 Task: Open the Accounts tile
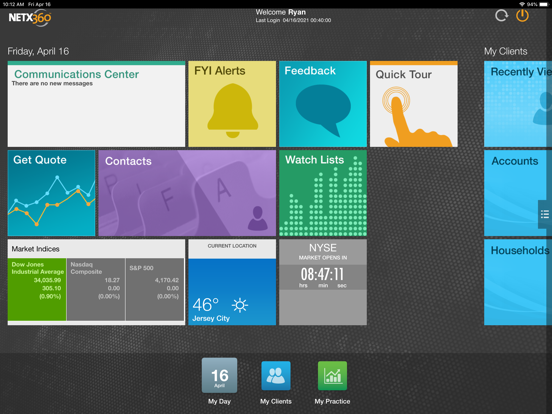[x=518, y=193]
